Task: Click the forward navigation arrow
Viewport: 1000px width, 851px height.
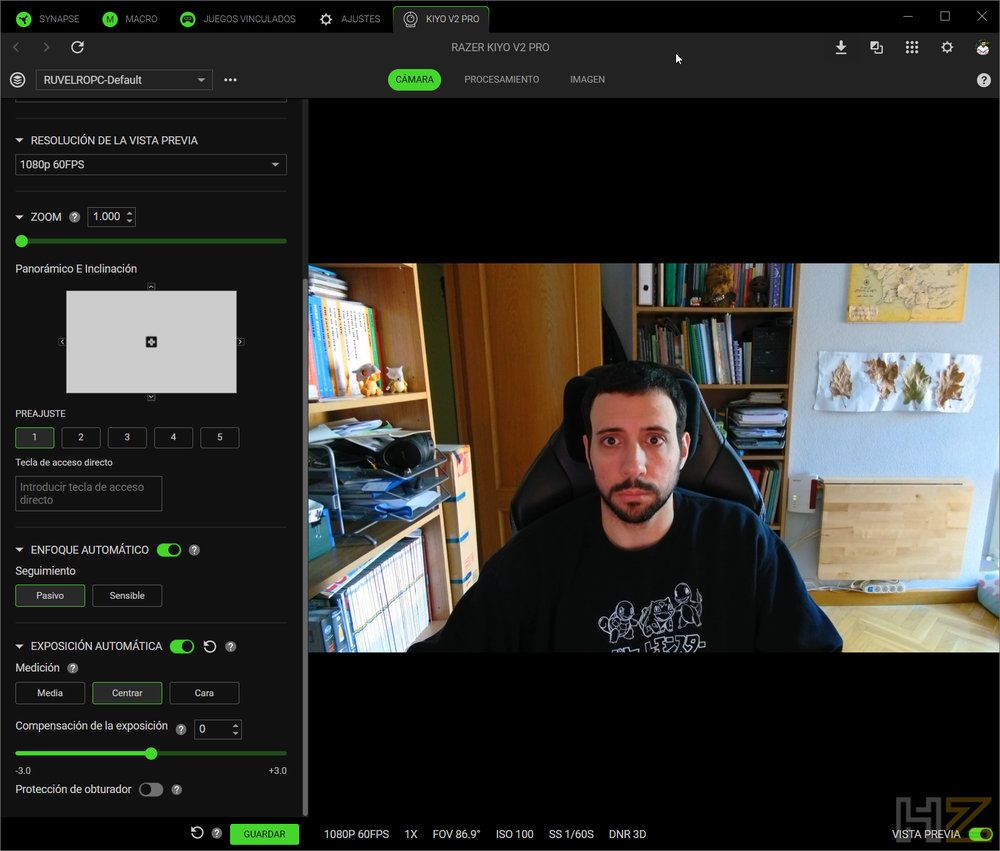Action: [x=46, y=47]
